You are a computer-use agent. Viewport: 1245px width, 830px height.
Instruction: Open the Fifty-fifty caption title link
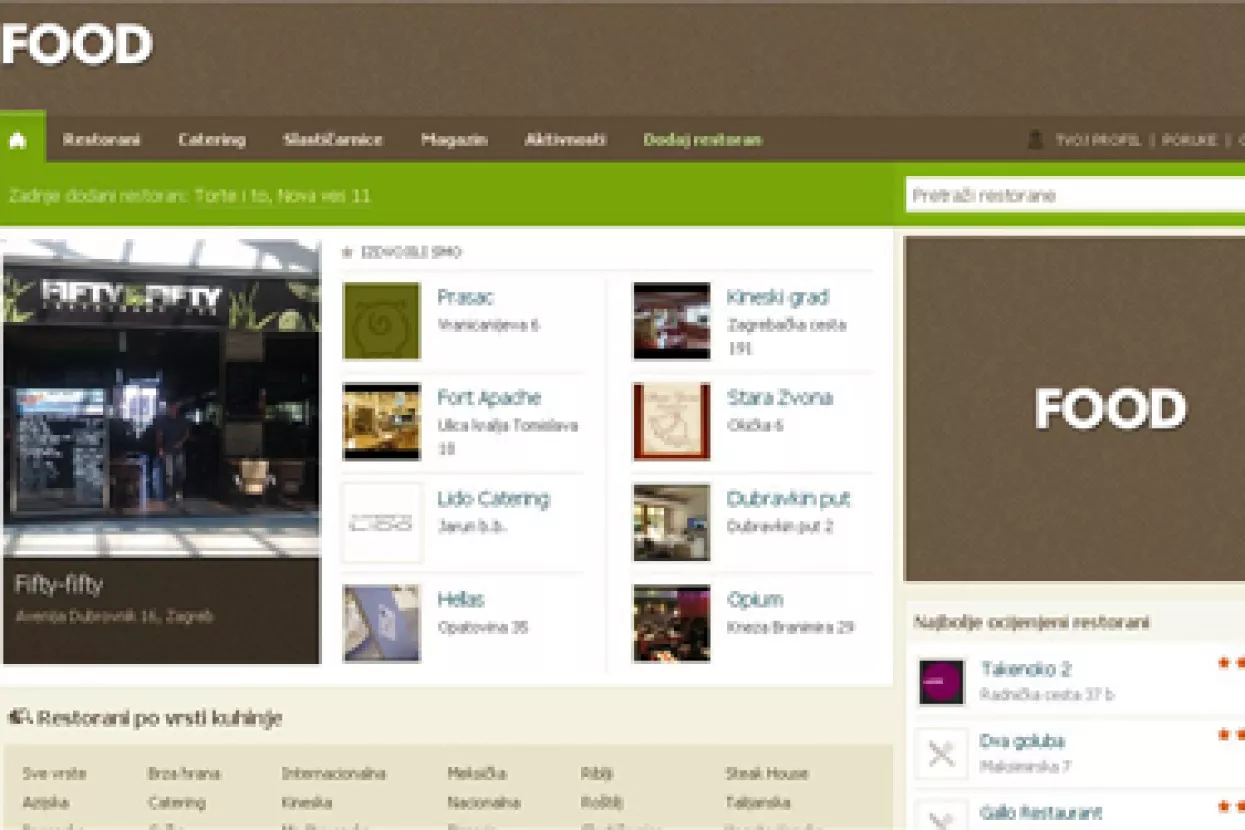click(x=59, y=585)
